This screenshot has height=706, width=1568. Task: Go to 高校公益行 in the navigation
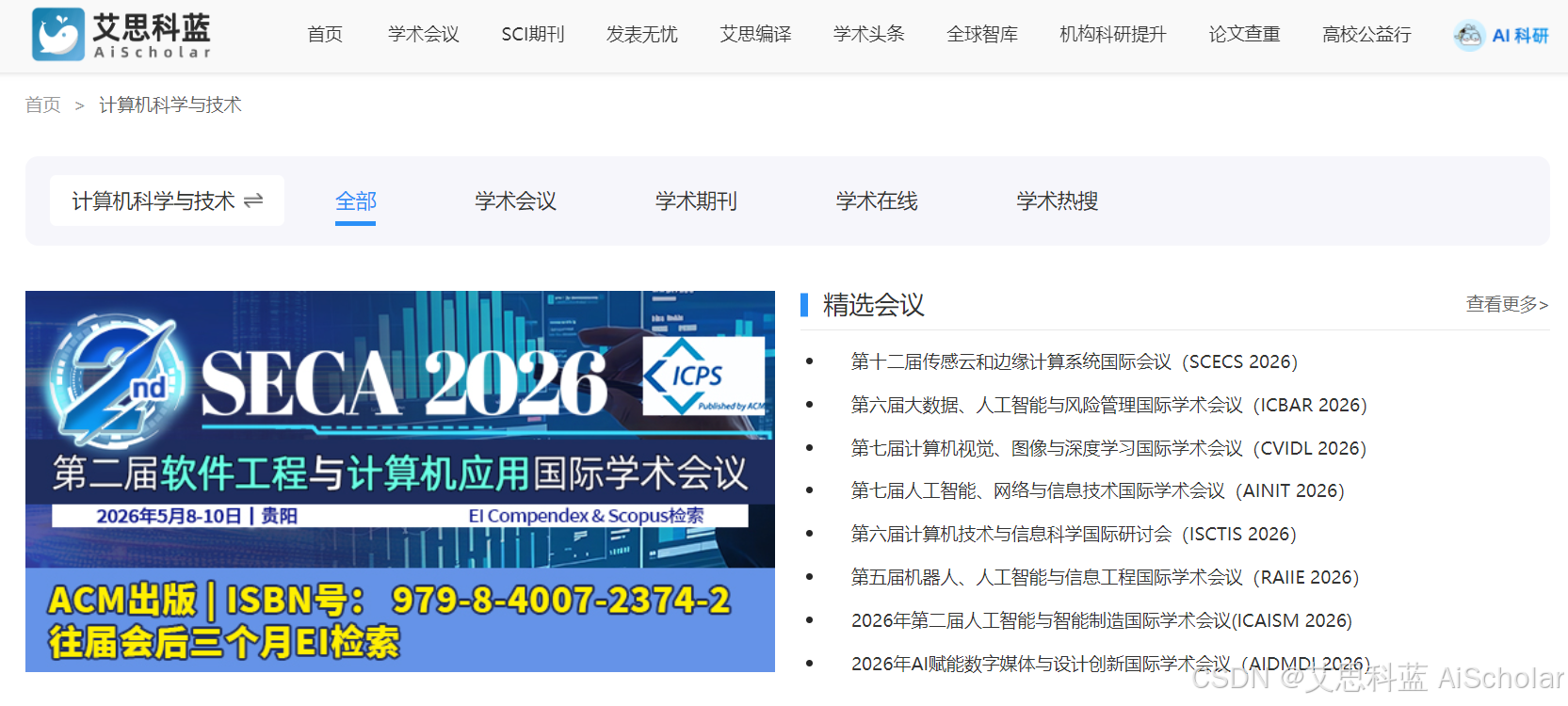pyautogui.click(x=1366, y=35)
